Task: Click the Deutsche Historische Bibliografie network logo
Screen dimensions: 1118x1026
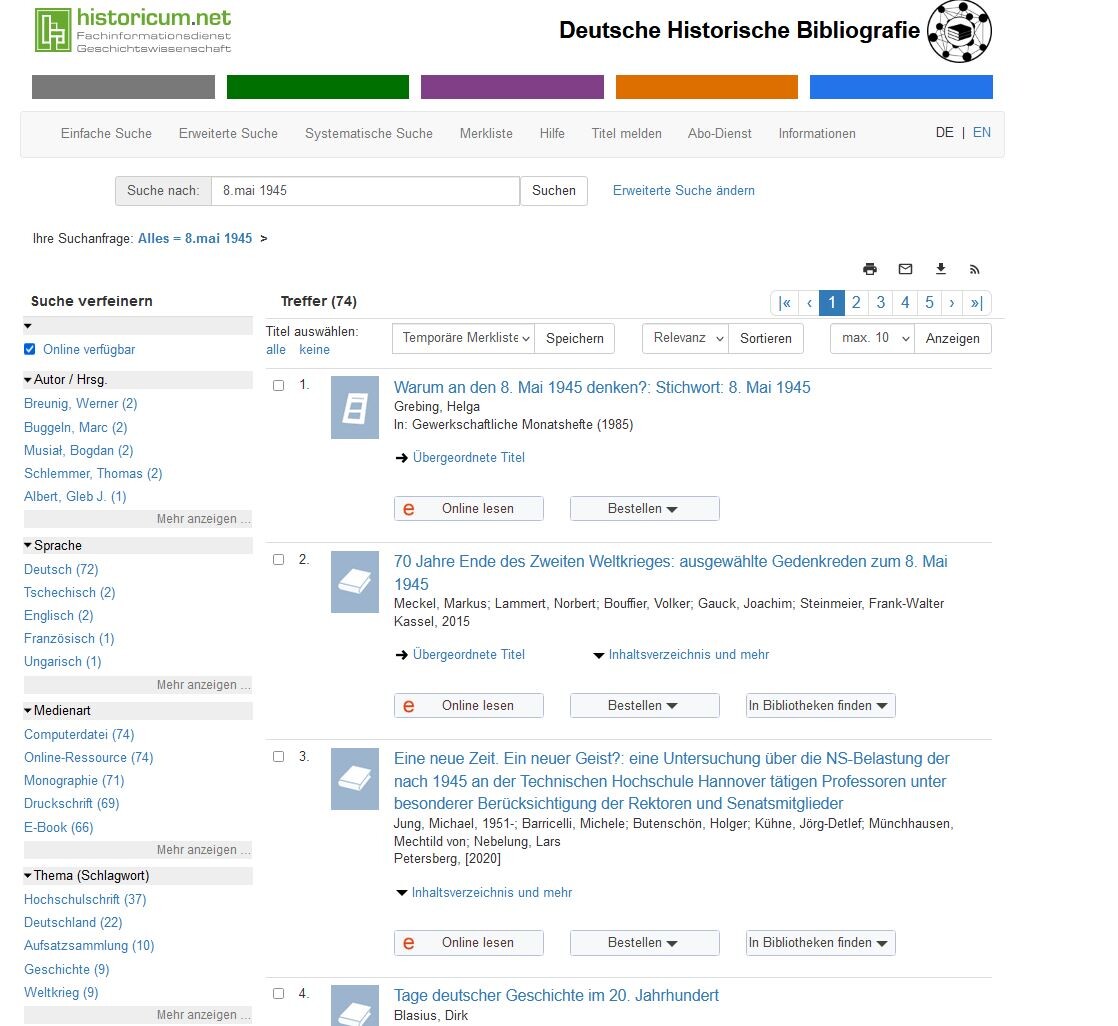Action: pyautogui.click(x=958, y=32)
